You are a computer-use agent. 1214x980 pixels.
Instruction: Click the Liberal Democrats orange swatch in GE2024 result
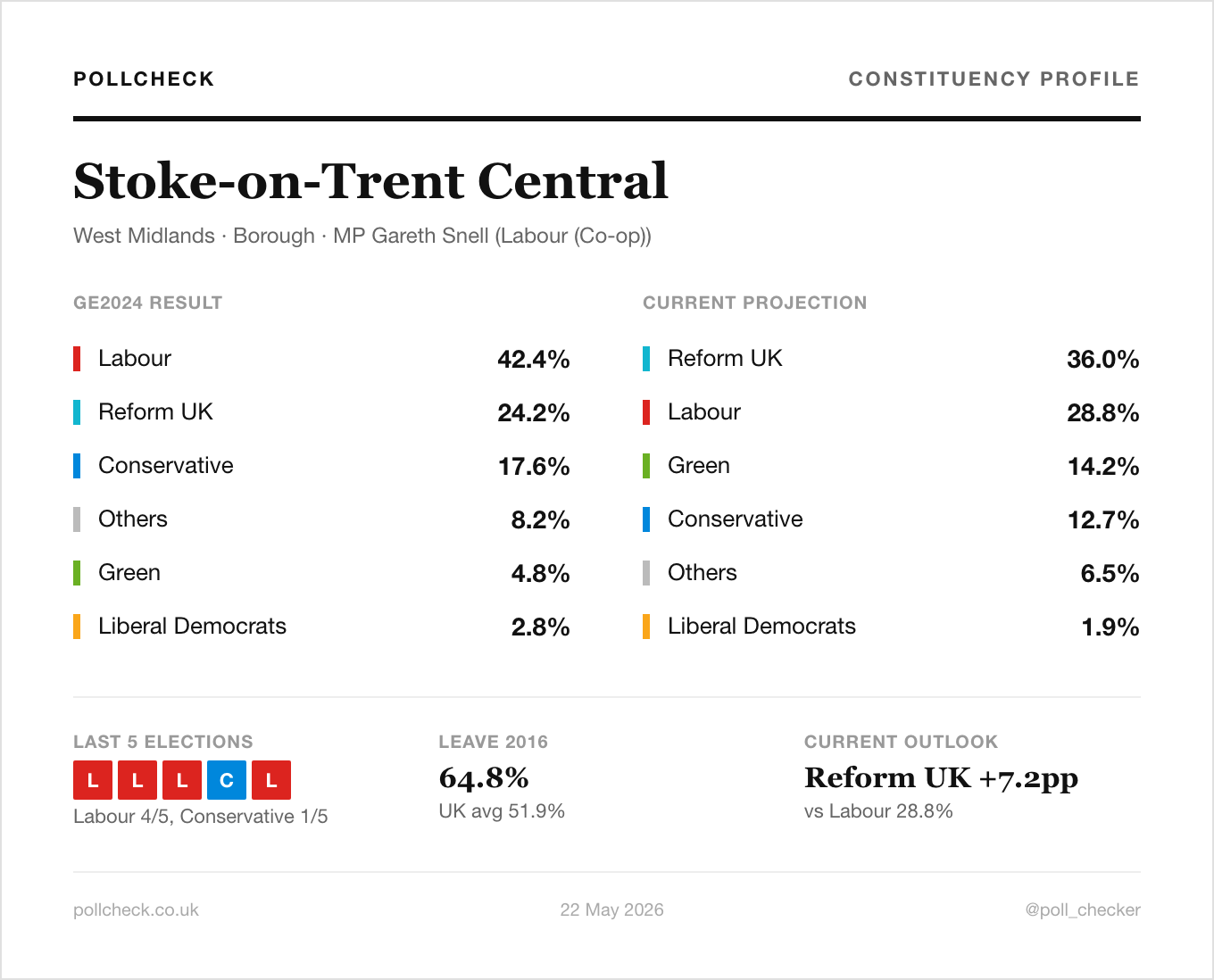tap(77, 627)
